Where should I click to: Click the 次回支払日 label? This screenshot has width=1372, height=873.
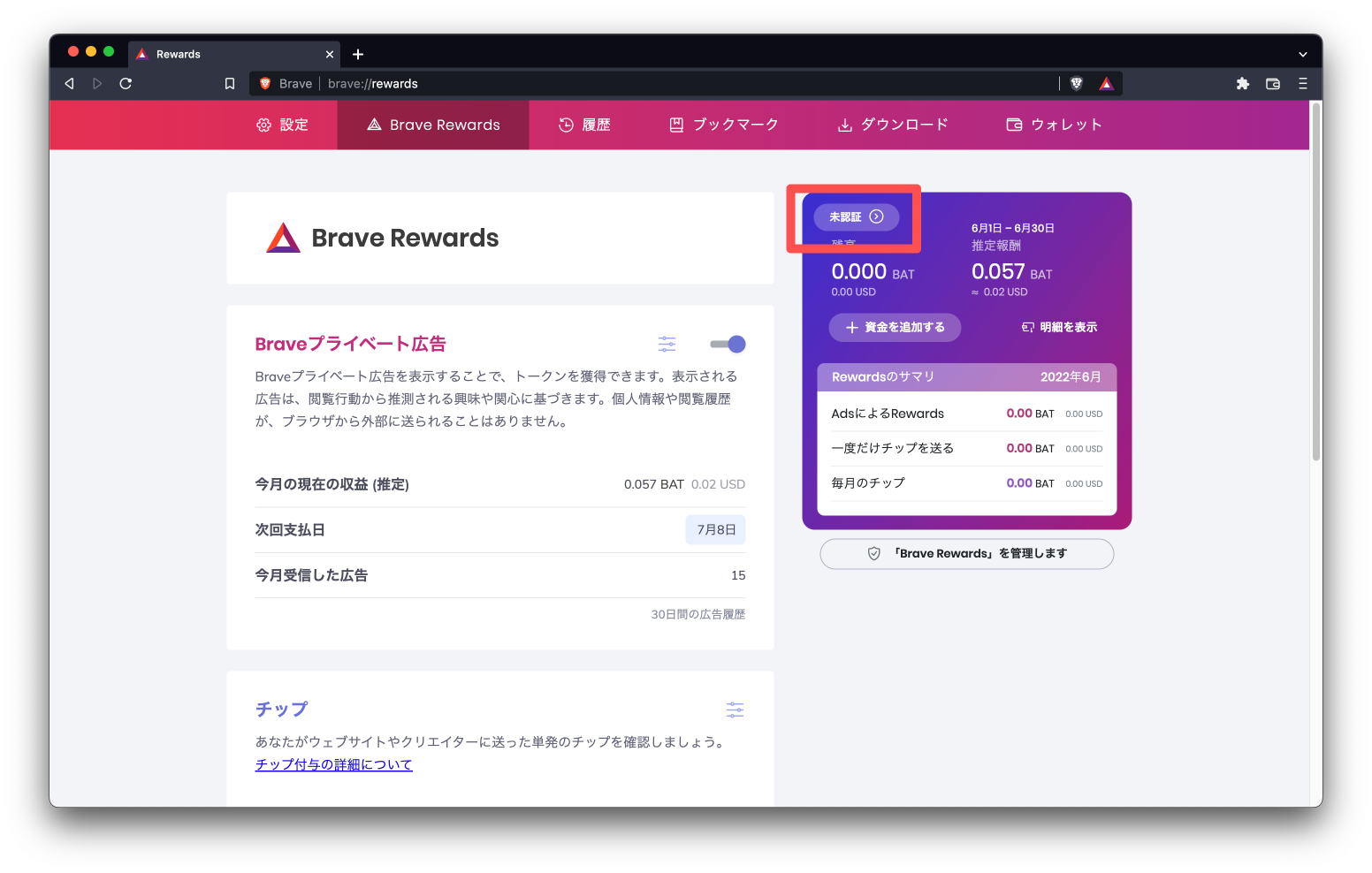click(x=290, y=530)
